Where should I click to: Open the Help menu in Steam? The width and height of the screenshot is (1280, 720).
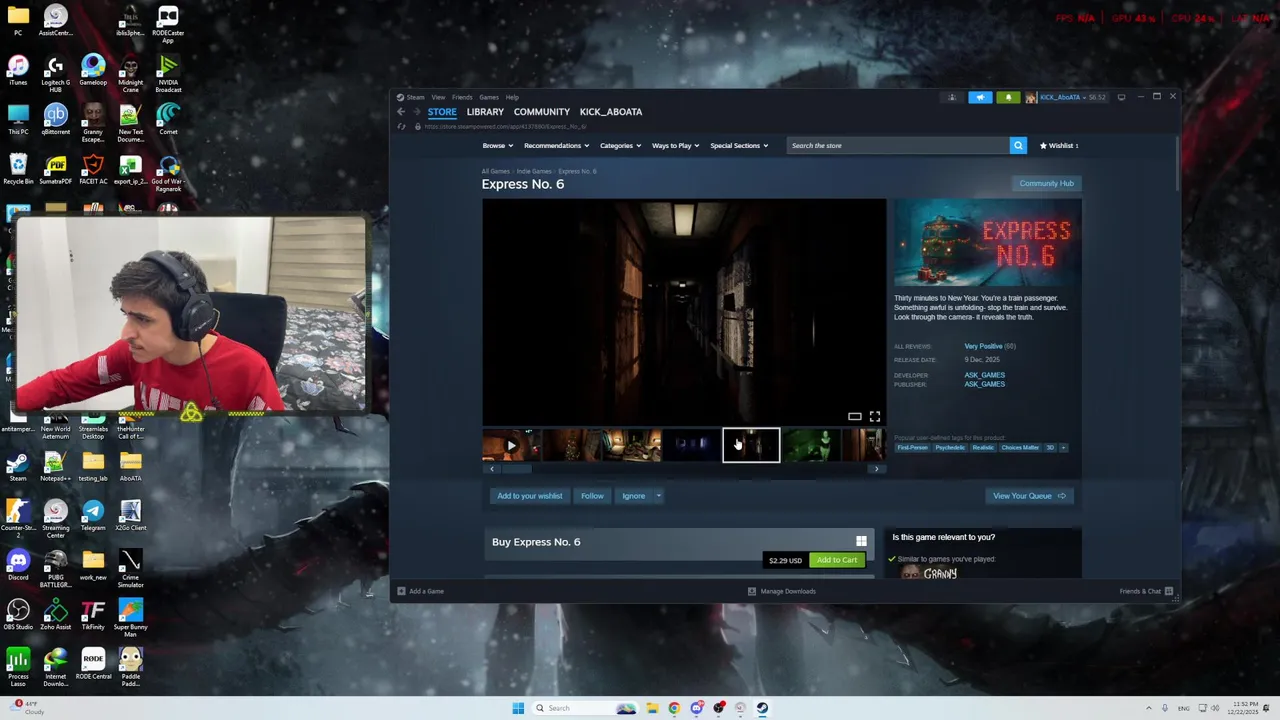(512, 97)
